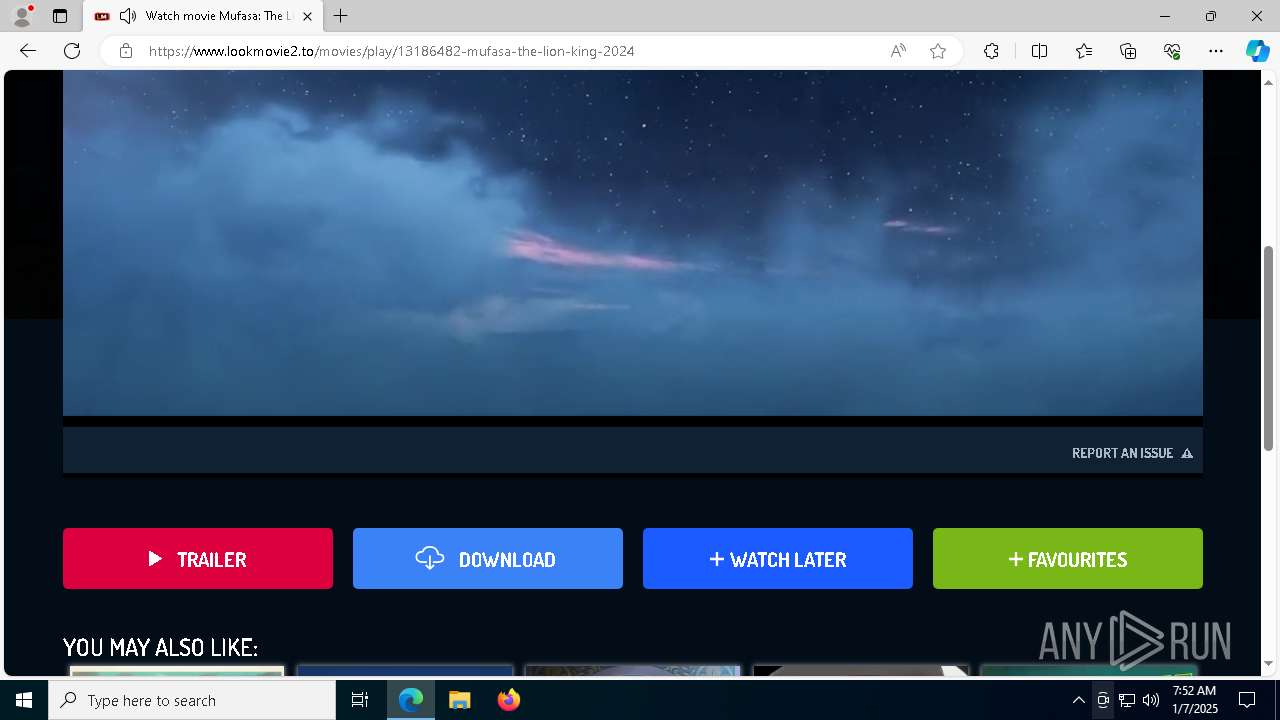Click the DOWNLOAD button
Screen dimensions: 1280x720
488,559
